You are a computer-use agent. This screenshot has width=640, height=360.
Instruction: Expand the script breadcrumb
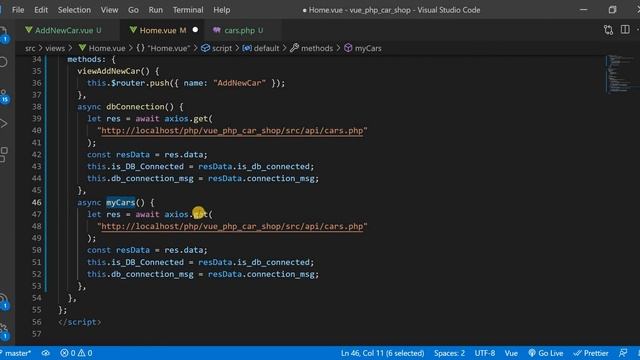[217, 48]
